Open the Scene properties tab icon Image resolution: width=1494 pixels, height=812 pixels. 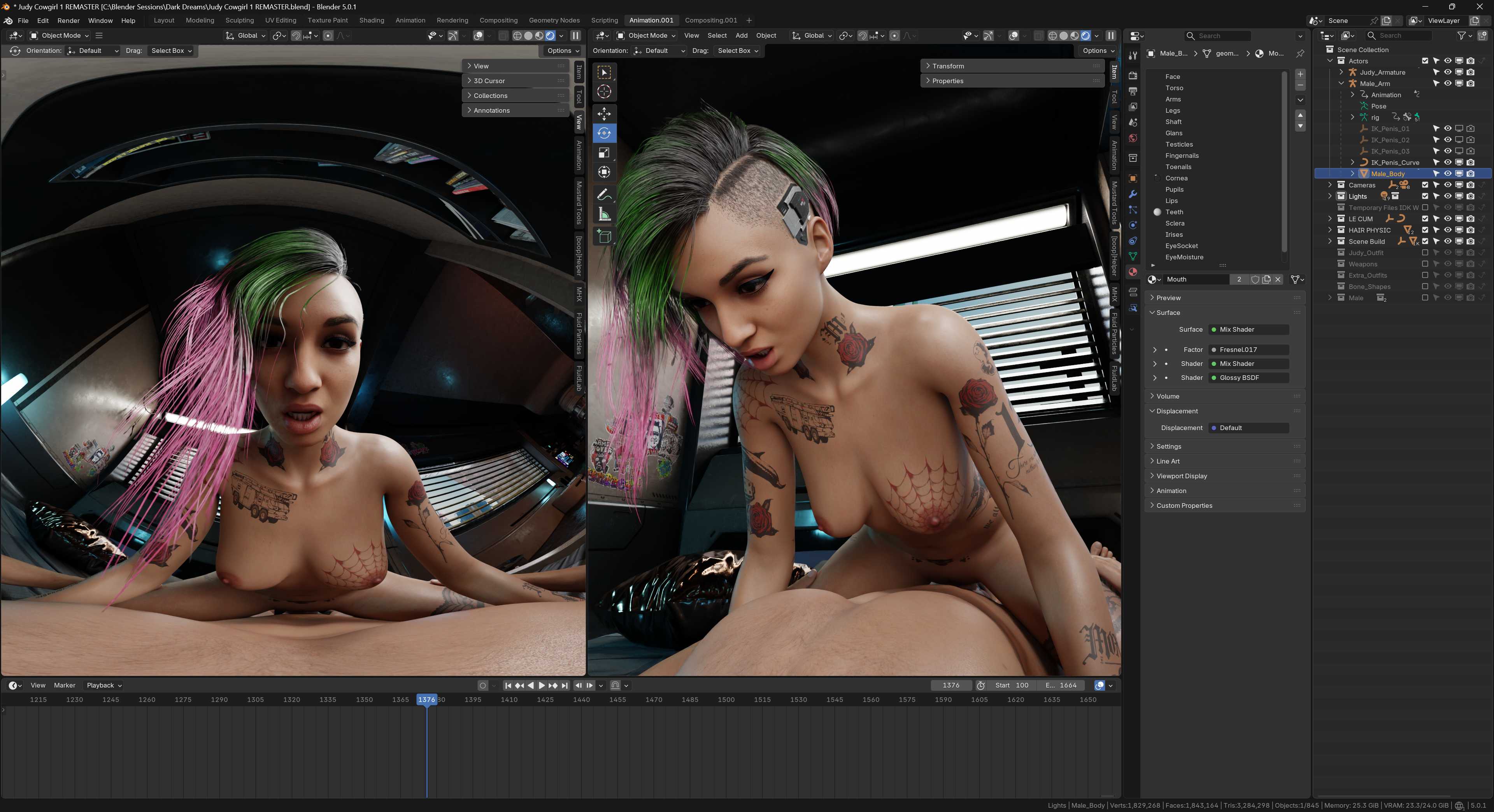point(1133,122)
